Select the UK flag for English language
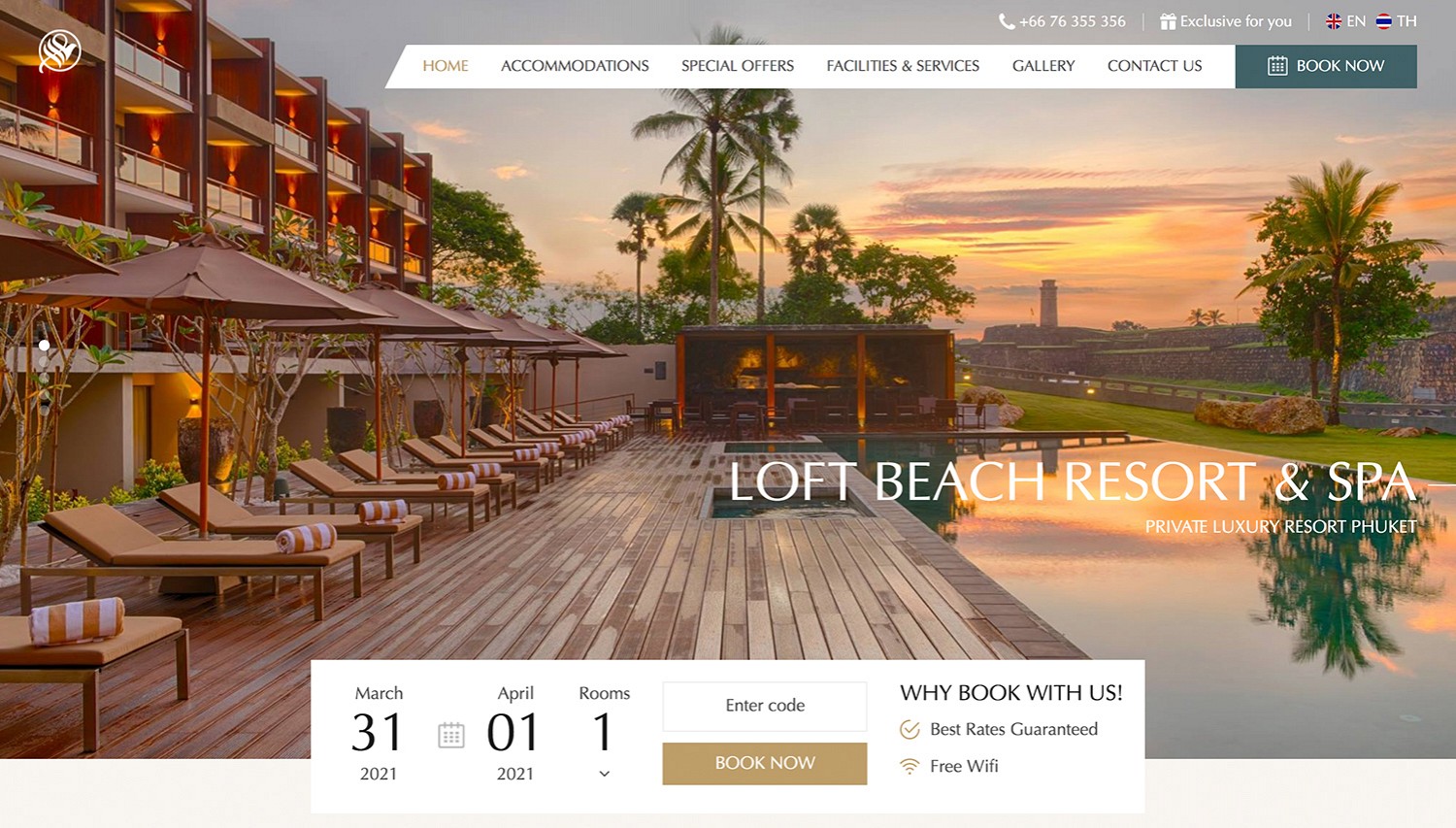Viewport: 1456px width, 828px height. [x=1334, y=21]
